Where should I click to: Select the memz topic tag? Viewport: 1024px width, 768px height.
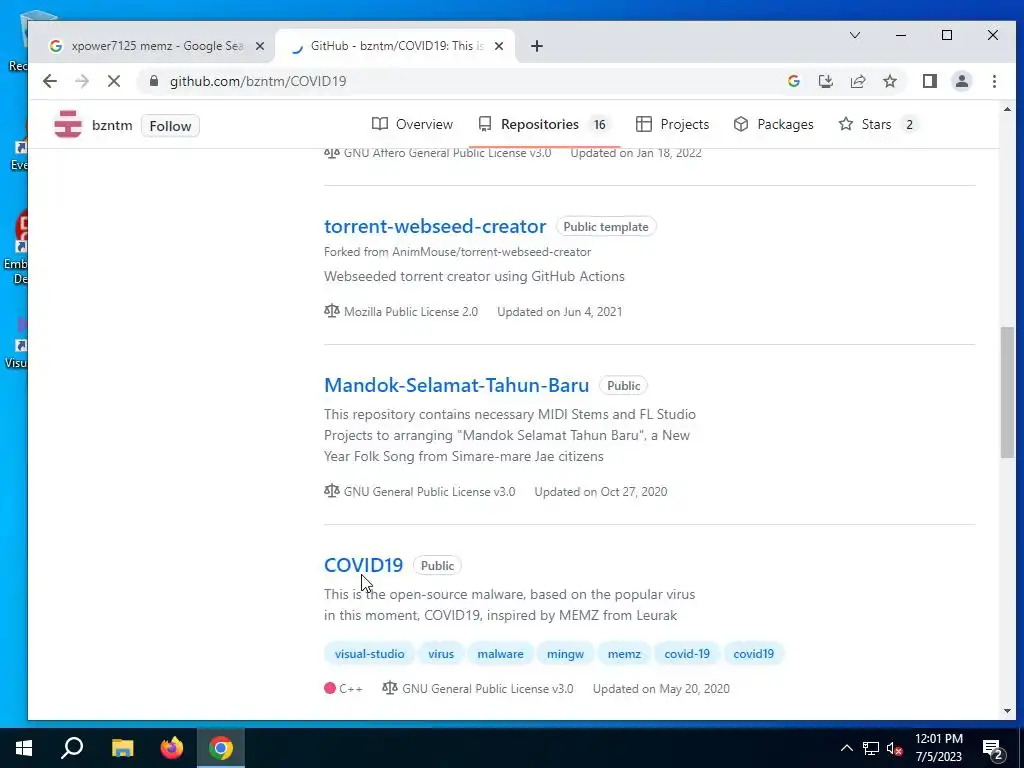coord(624,654)
